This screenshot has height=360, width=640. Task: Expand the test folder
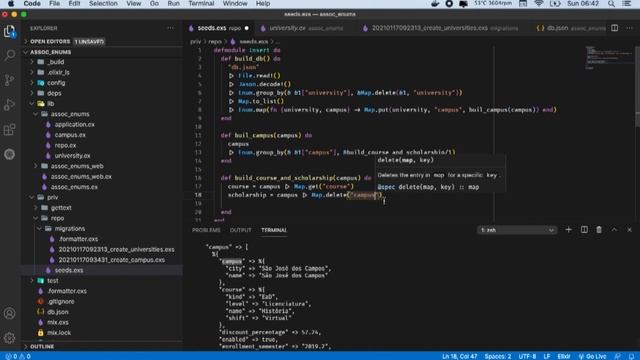[x=102, y=281]
